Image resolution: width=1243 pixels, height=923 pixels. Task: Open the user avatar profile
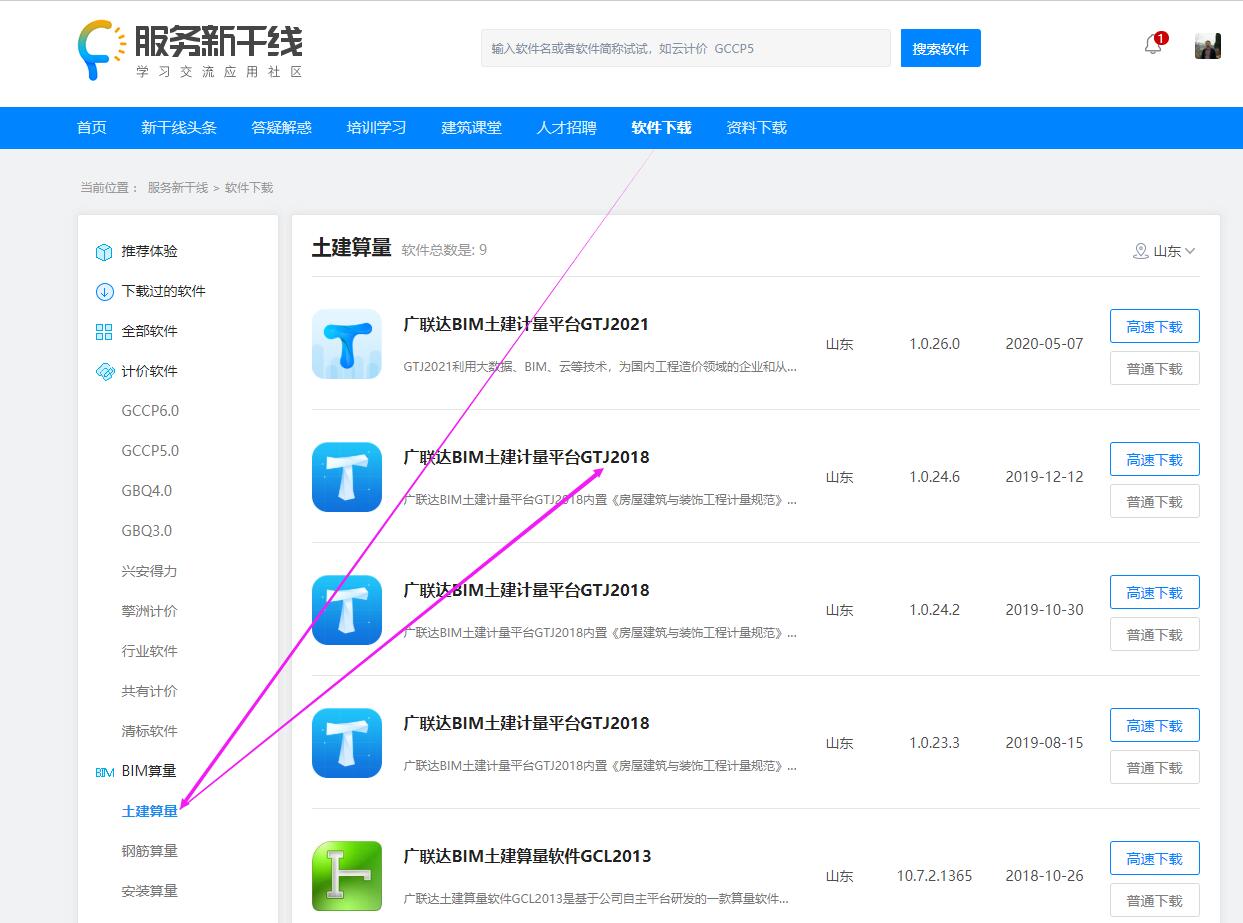click(1208, 46)
